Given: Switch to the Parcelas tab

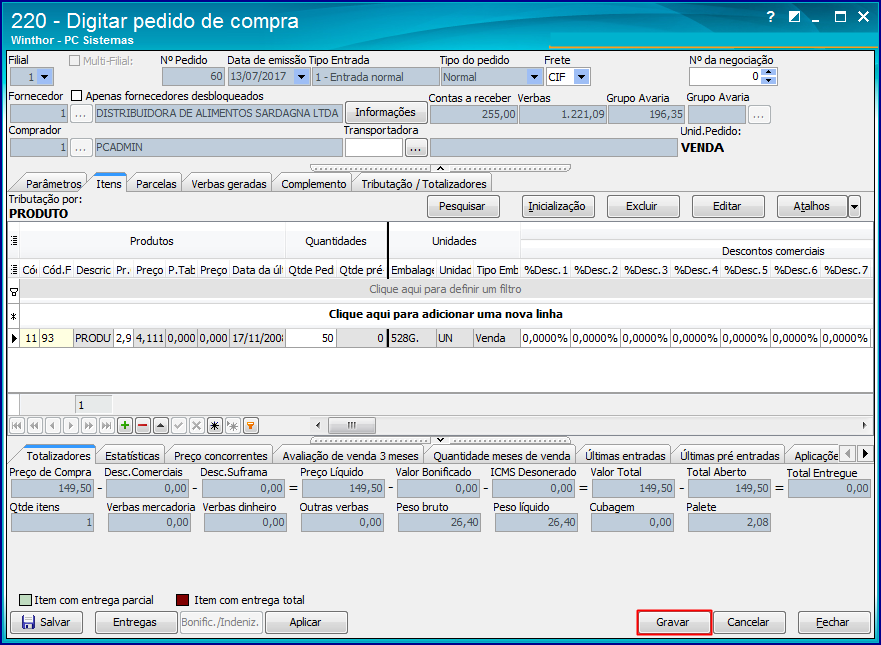Looking at the screenshot, I should (x=156, y=184).
